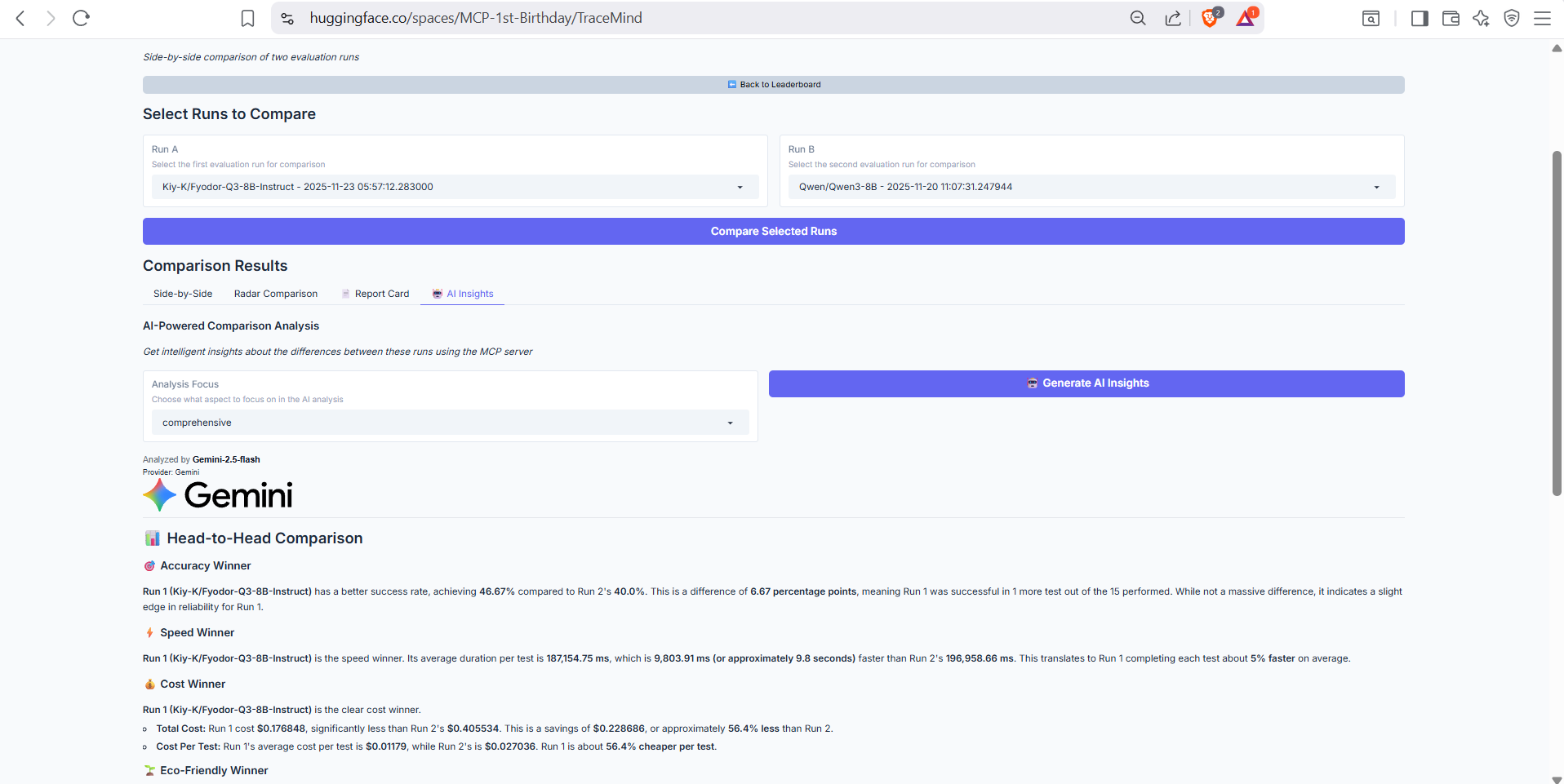
Task: Go back in browser history
Action: tap(20, 18)
